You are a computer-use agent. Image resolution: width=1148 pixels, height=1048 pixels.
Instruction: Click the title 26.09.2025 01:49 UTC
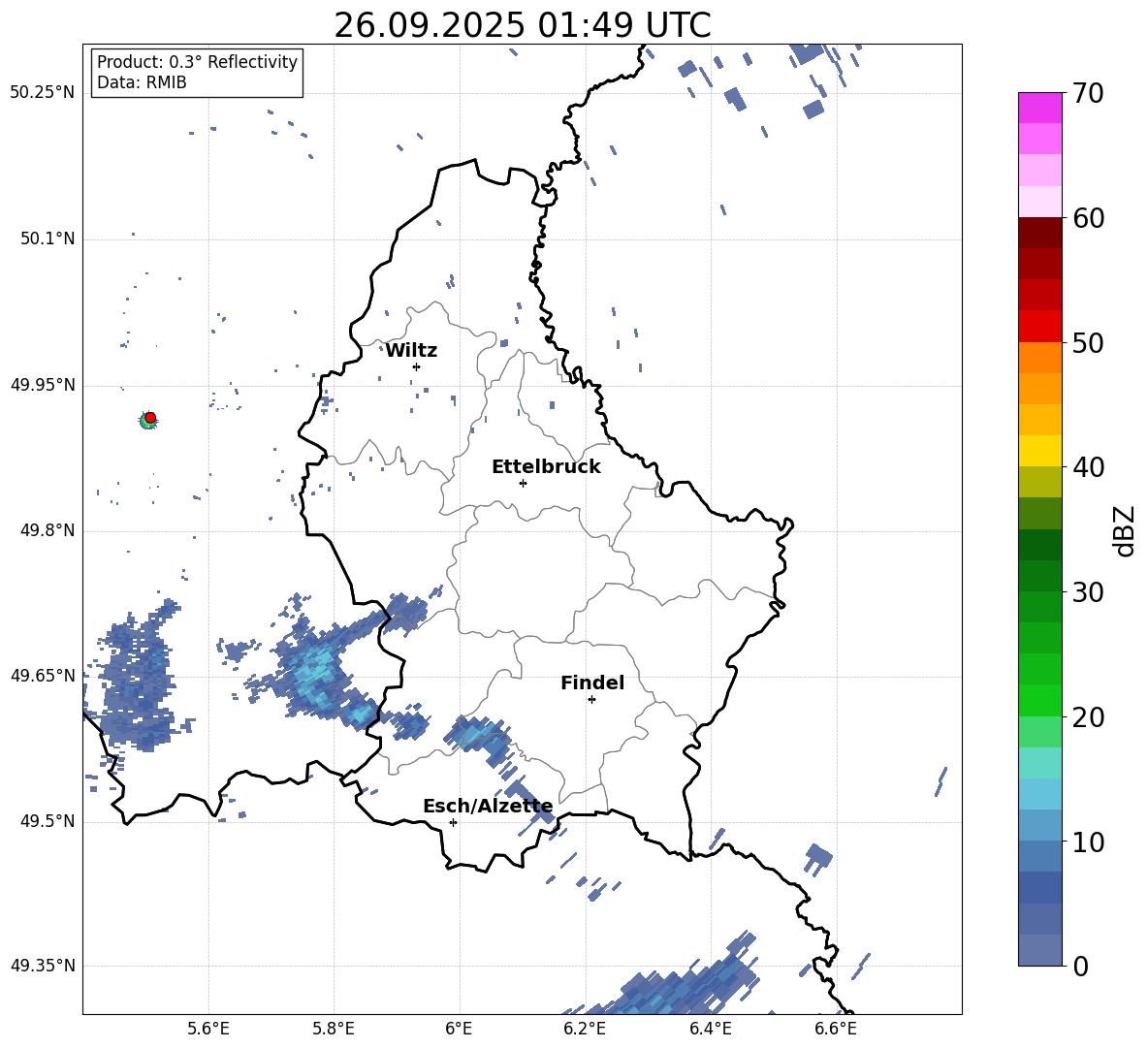(x=523, y=25)
